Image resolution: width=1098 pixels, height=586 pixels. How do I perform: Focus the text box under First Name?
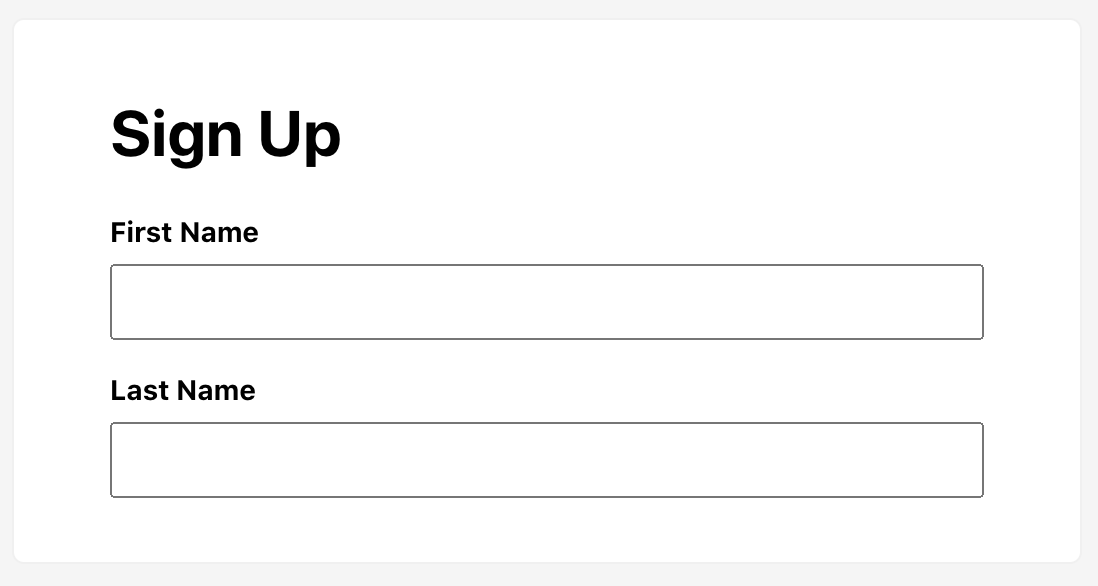(x=546, y=302)
